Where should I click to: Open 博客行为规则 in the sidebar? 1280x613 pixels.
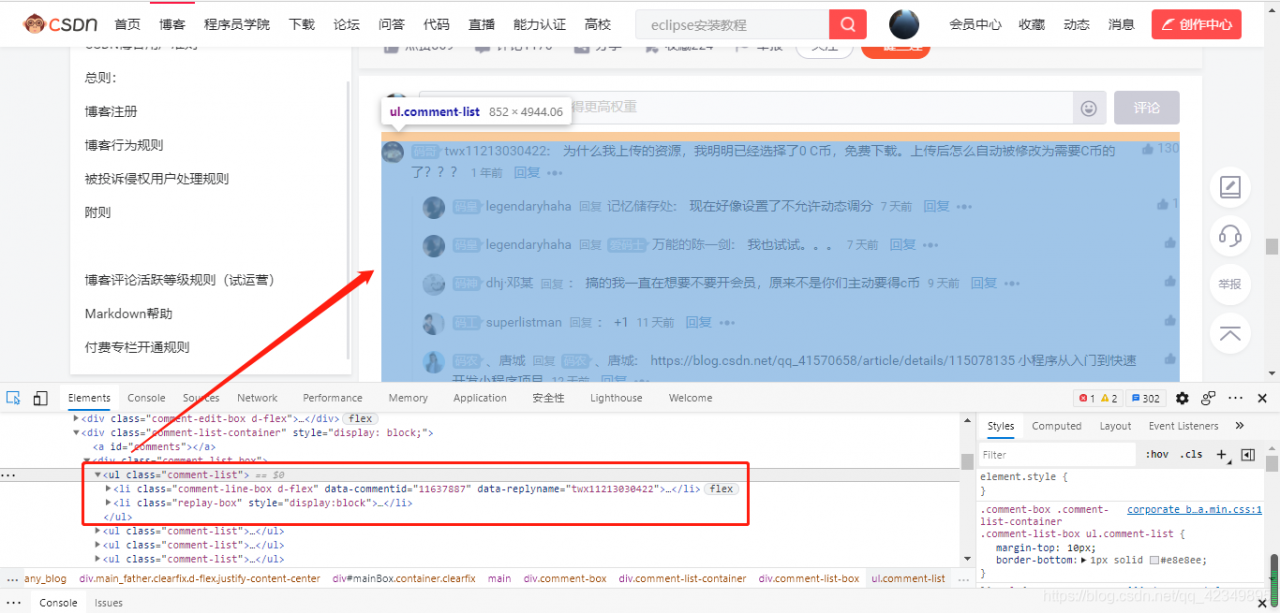pyautogui.click(x=124, y=145)
